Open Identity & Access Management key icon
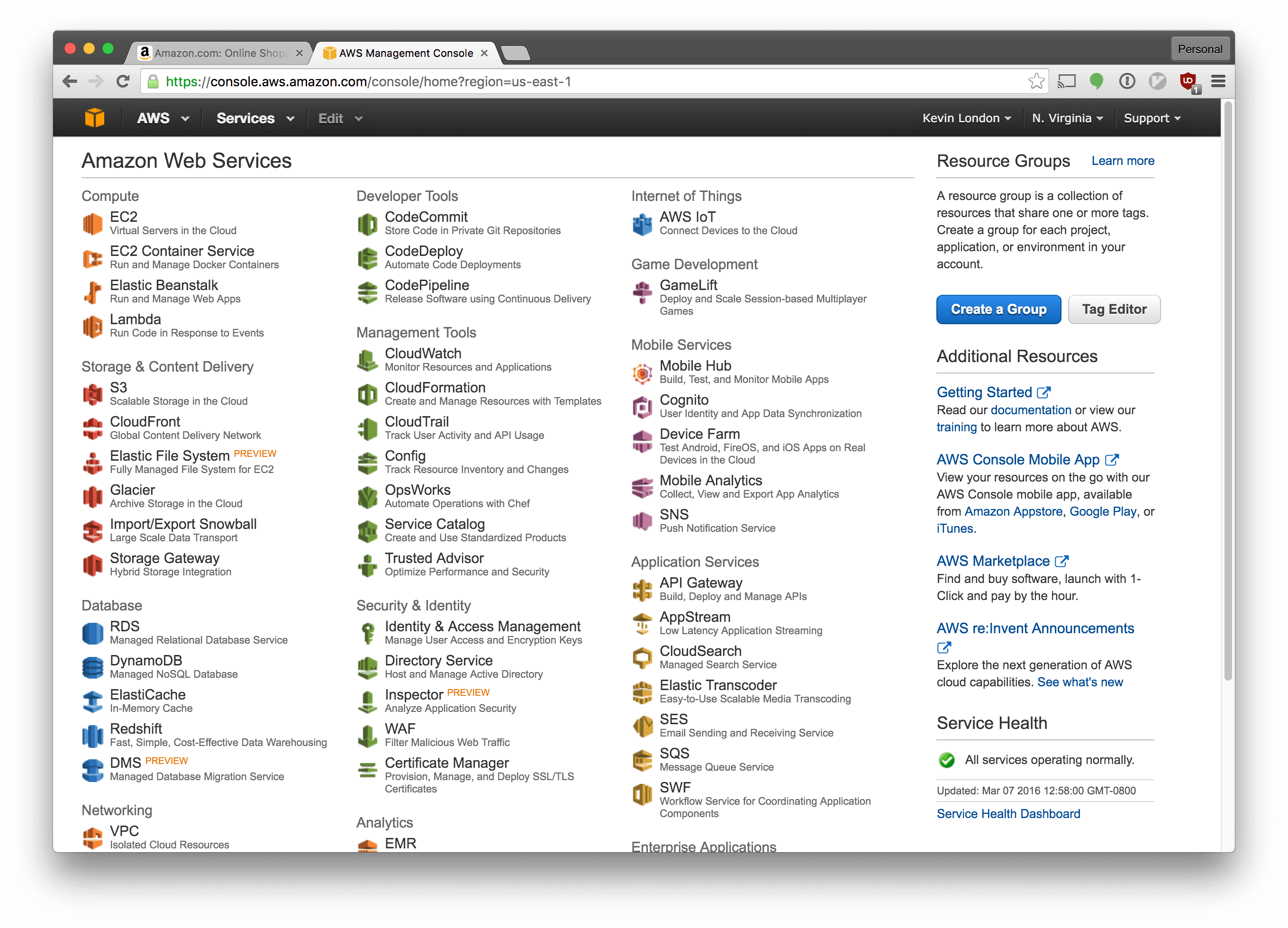The height and width of the screenshot is (928, 1288). click(x=368, y=633)
